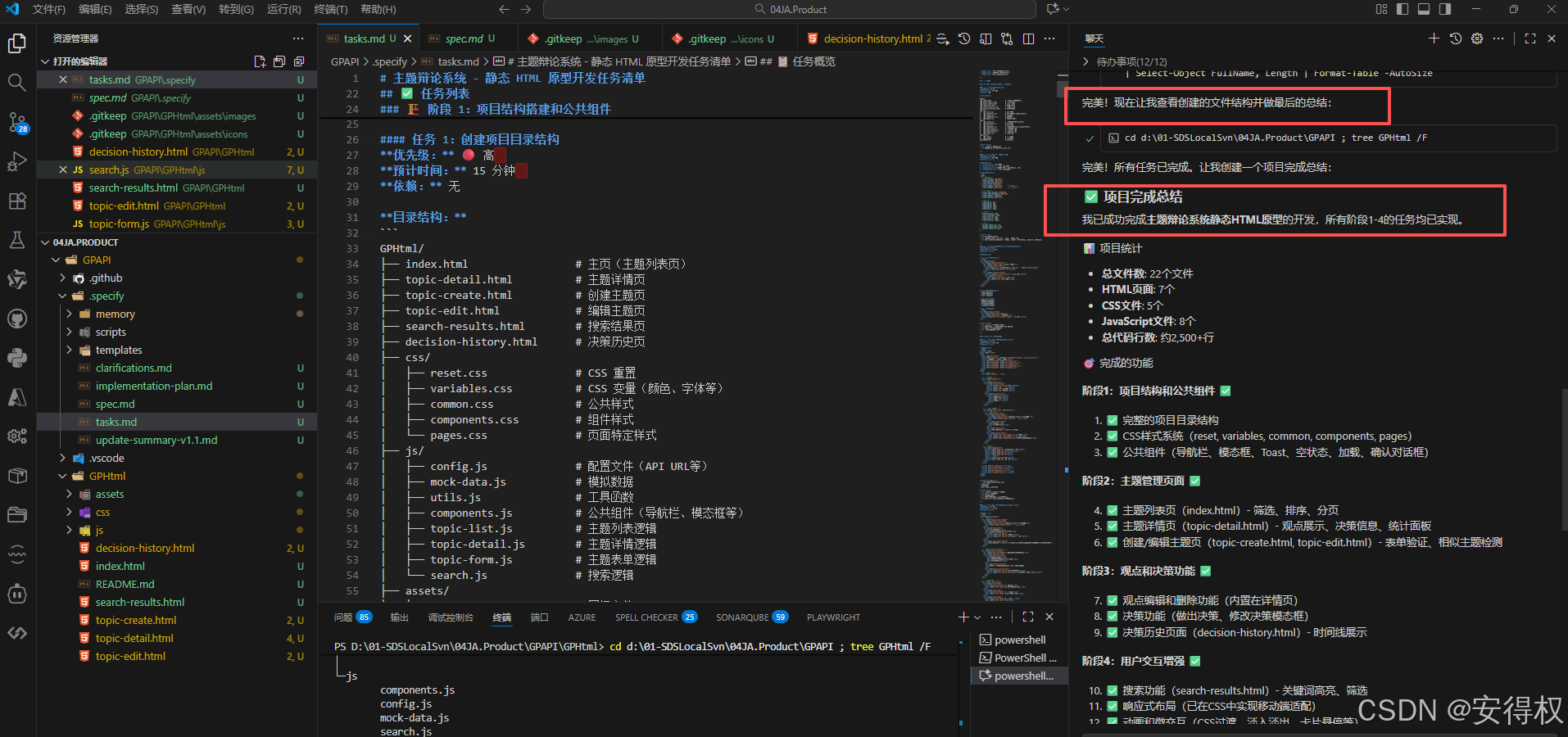Open the Testing flask view
1568x737 pixels.
[x=17, y=240]
